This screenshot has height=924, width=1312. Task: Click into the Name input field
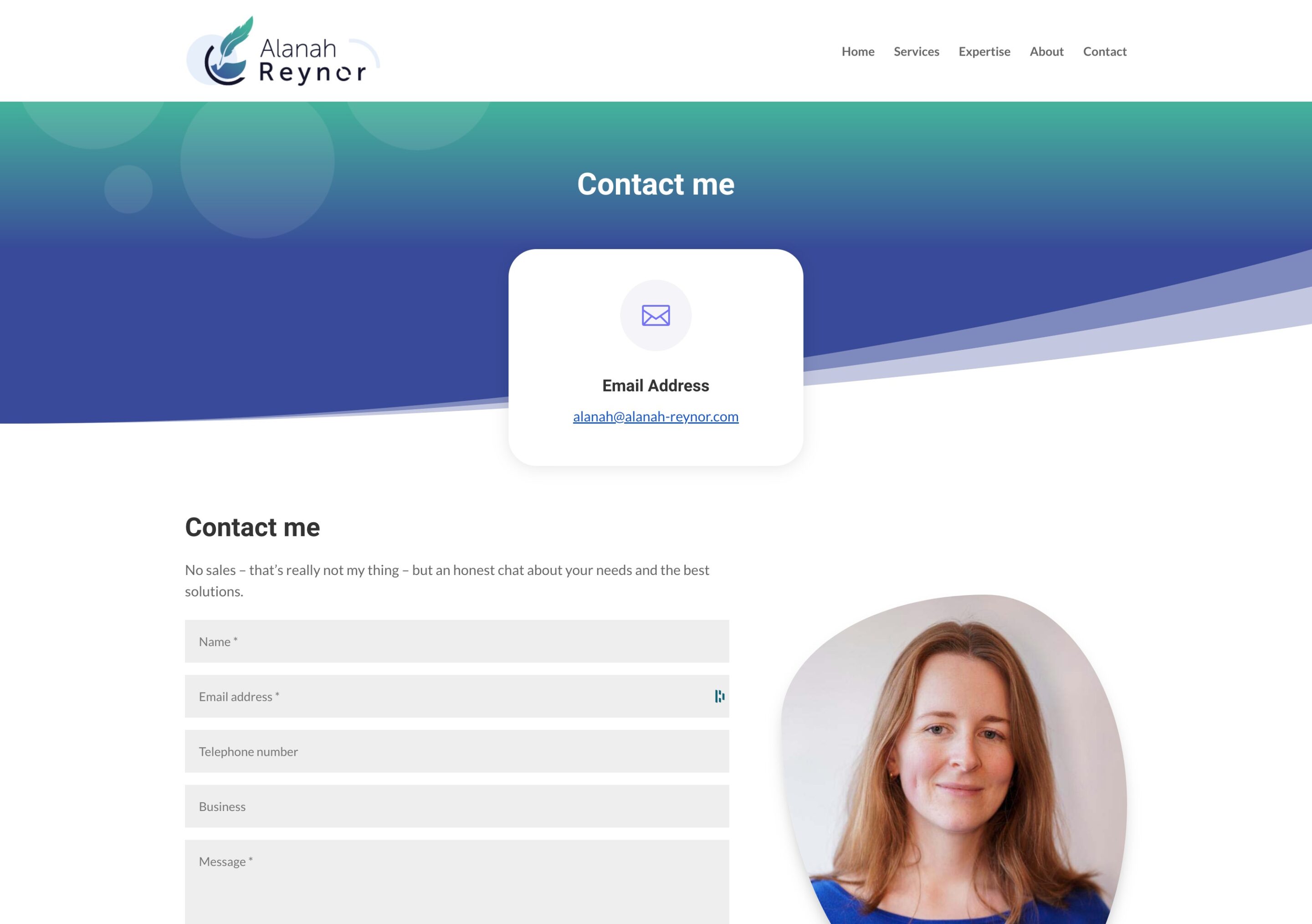(457, 640)
